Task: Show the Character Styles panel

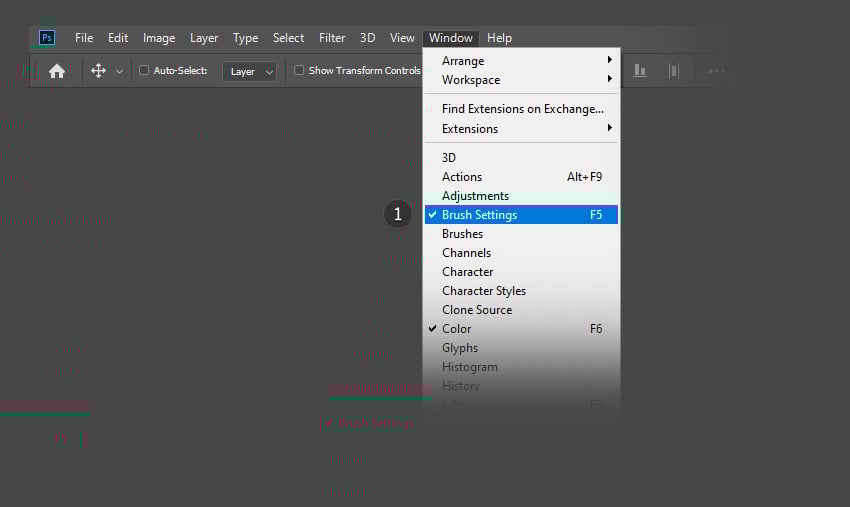Action: 521,291
